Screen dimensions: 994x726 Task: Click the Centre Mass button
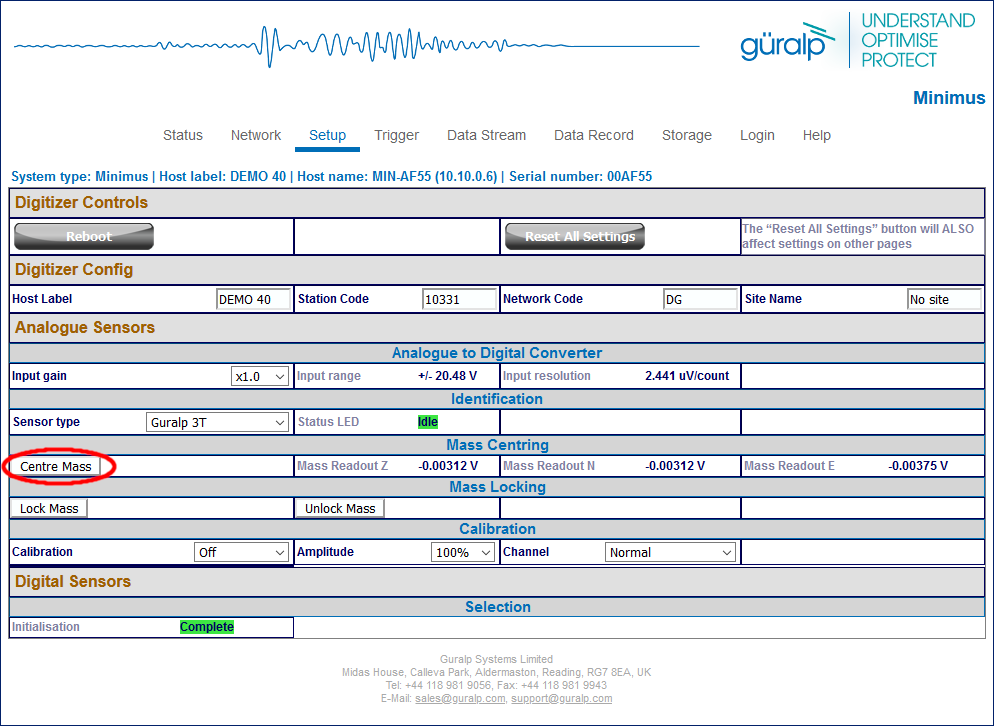coord(56,467)
